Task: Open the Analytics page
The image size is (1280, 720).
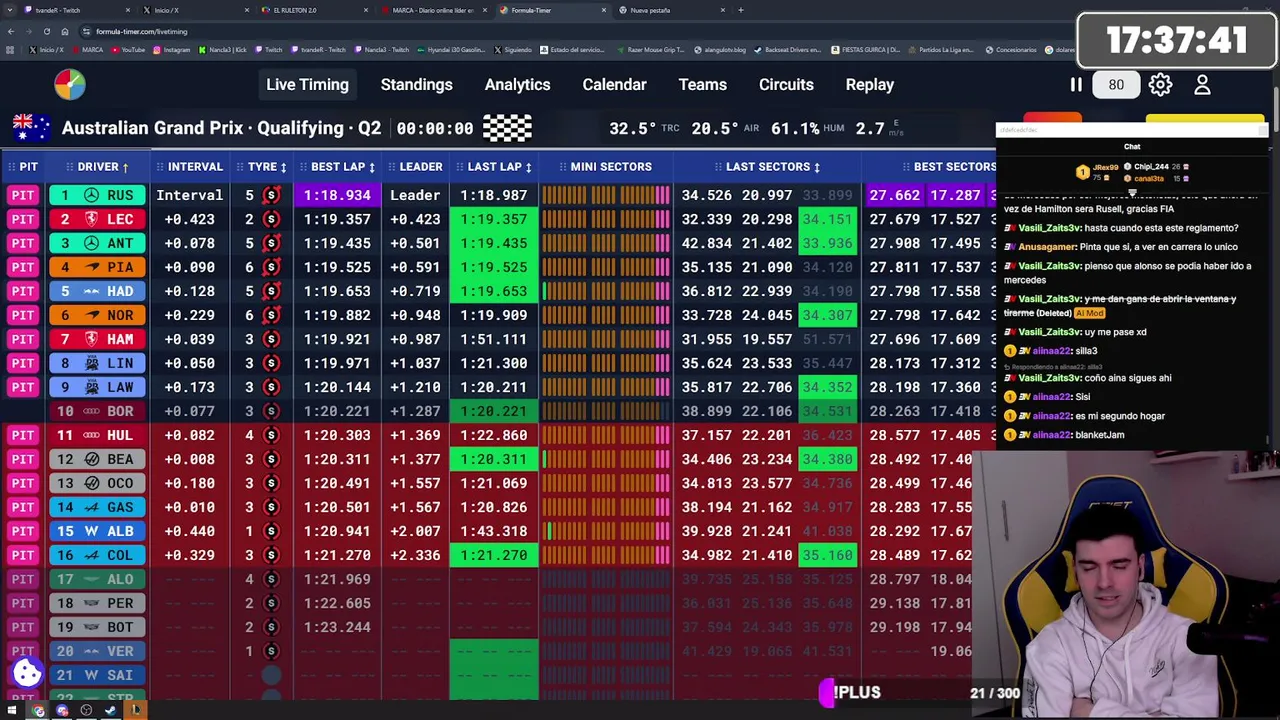Action: click(517, 85)
